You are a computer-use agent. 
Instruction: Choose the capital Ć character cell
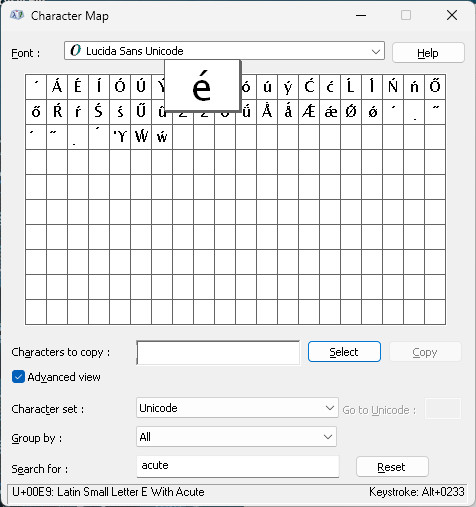tap(309, 87)
